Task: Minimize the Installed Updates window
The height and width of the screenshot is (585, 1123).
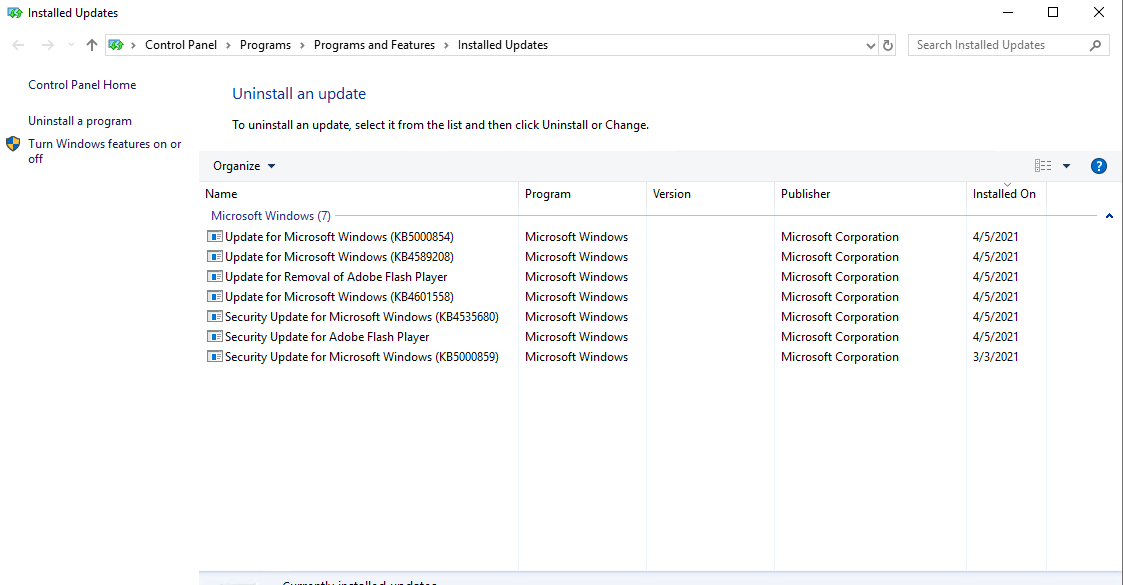Action: 1008,13
